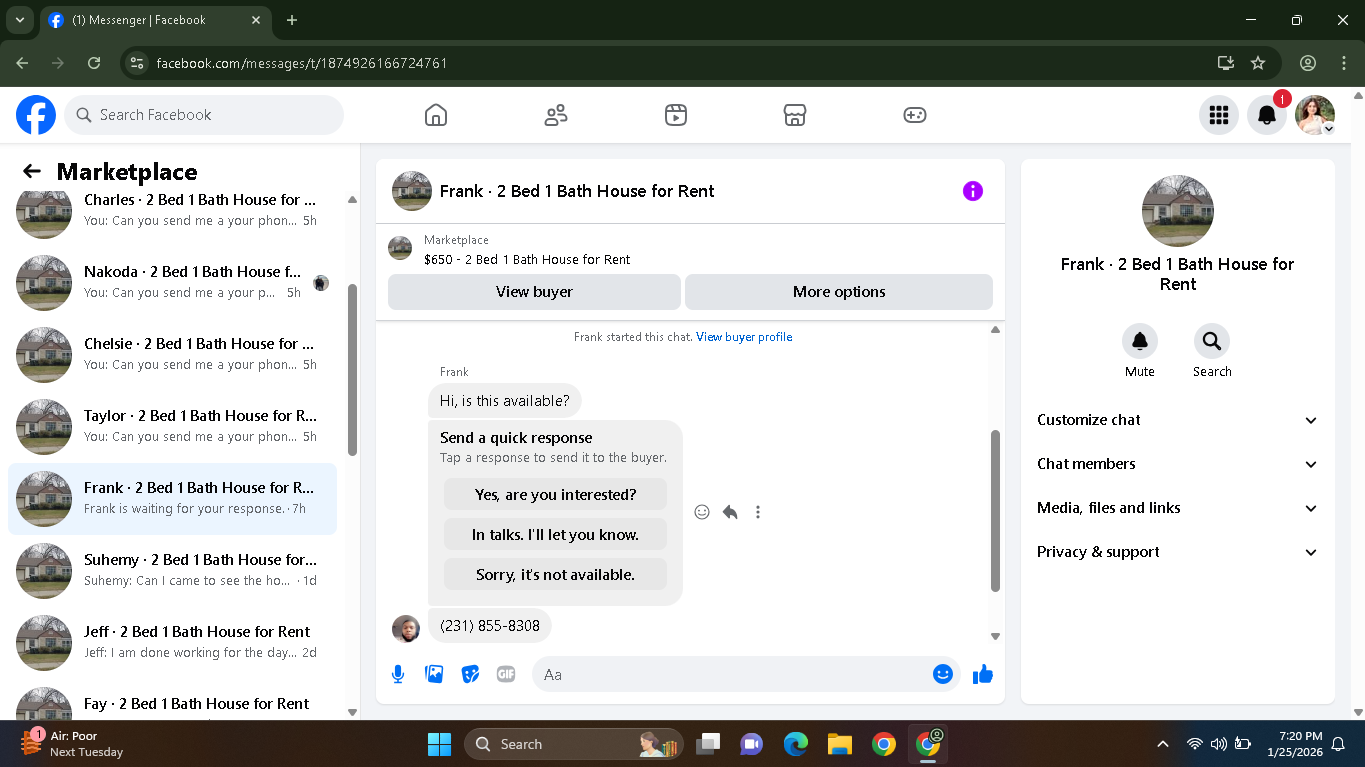React to message with emoji icon
Image resolution: width=1365 pixels, height=767 pixels.
702,512
